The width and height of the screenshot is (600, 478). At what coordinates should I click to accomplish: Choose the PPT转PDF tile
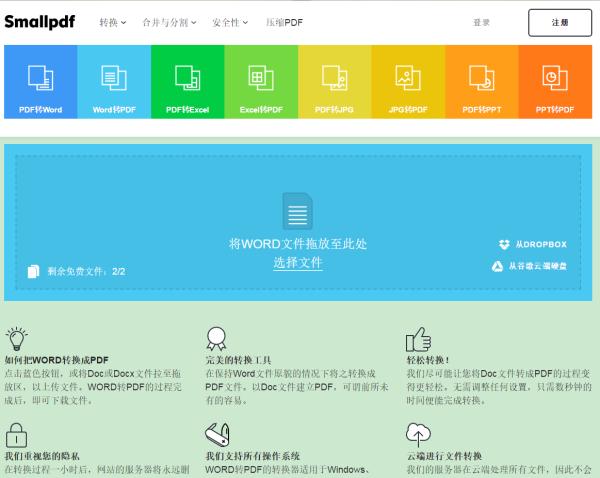click(x=555, y=82)
